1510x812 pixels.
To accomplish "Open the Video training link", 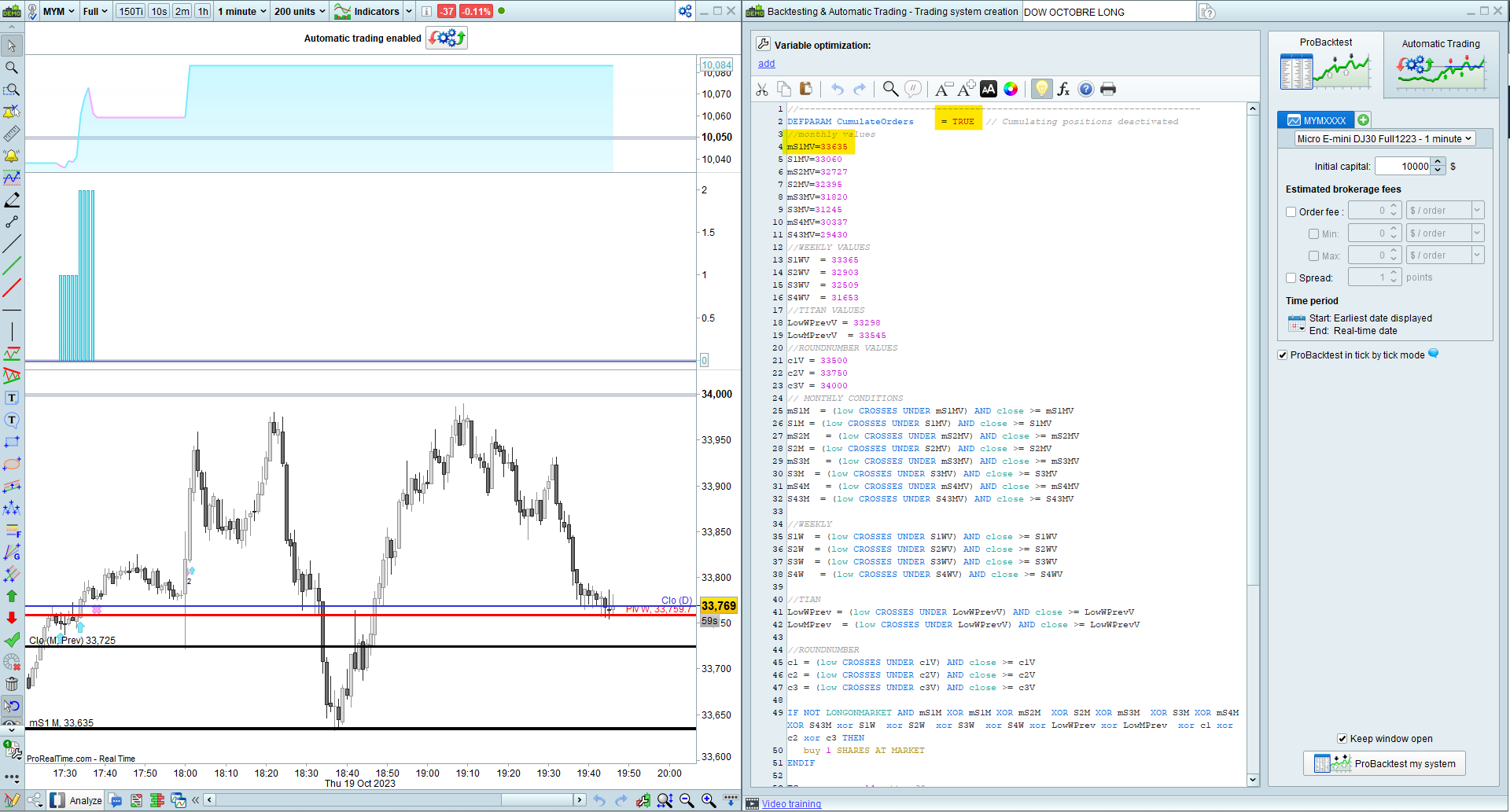I will click(791, 804).
